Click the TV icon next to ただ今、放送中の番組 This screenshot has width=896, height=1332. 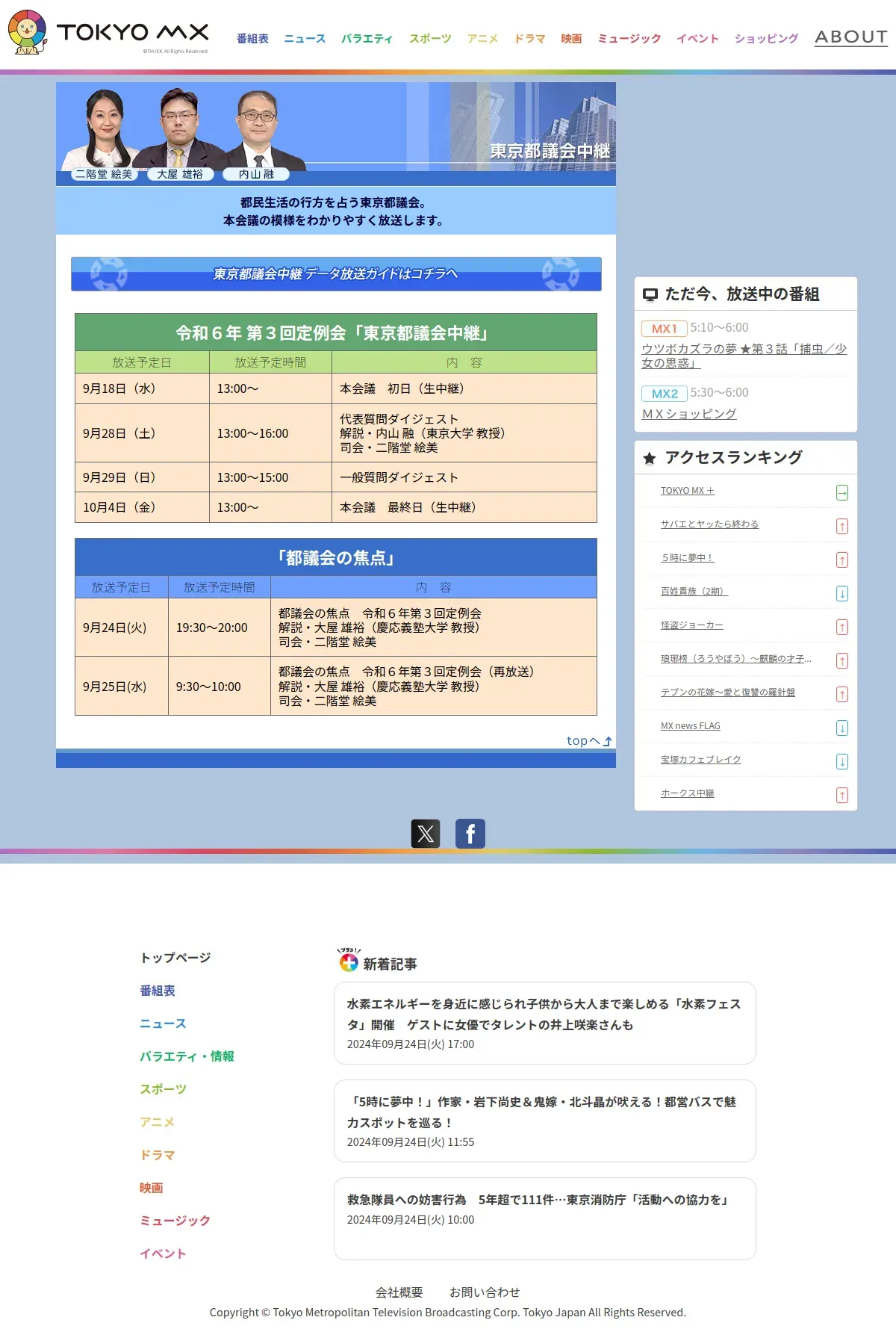coord(650,295)
